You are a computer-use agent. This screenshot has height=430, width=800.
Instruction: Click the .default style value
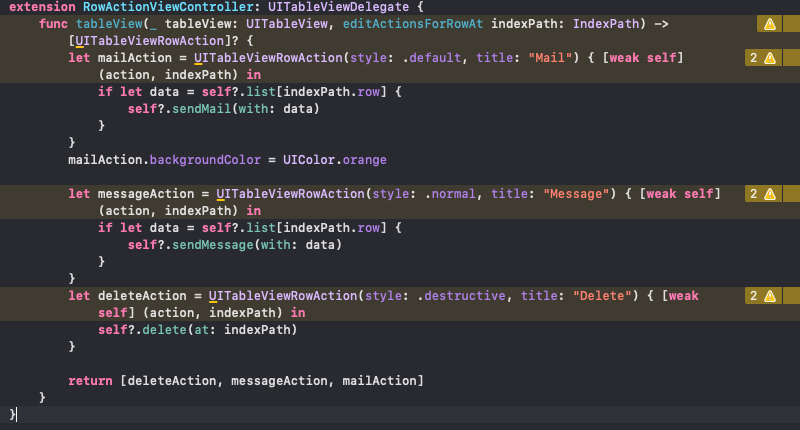tap(432, 58)
